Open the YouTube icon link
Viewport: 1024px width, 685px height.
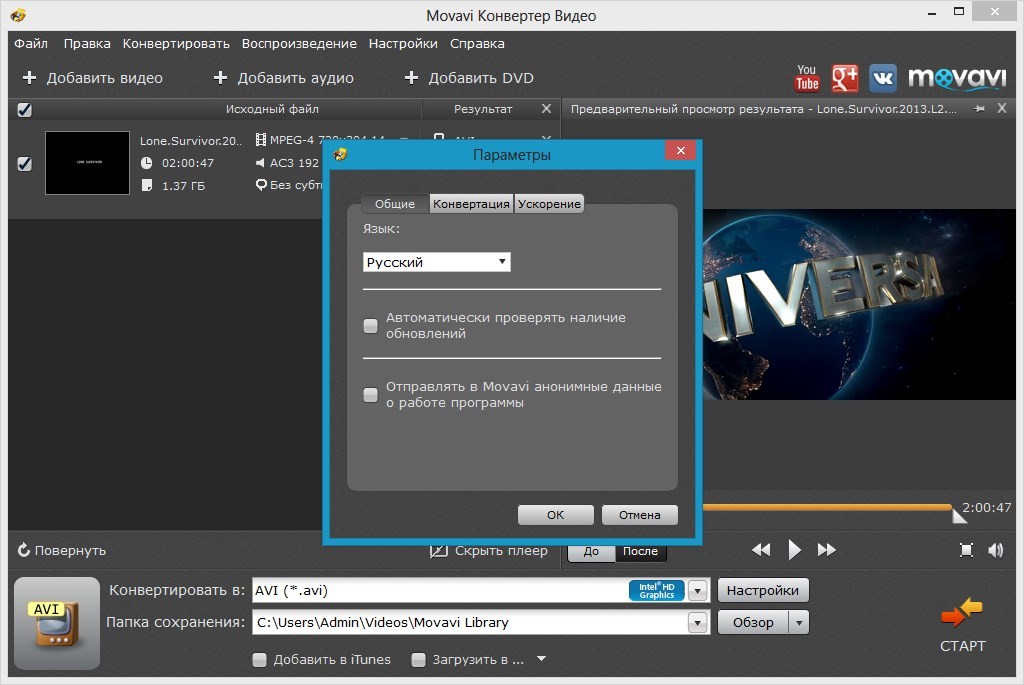click(x=807, y=77)
